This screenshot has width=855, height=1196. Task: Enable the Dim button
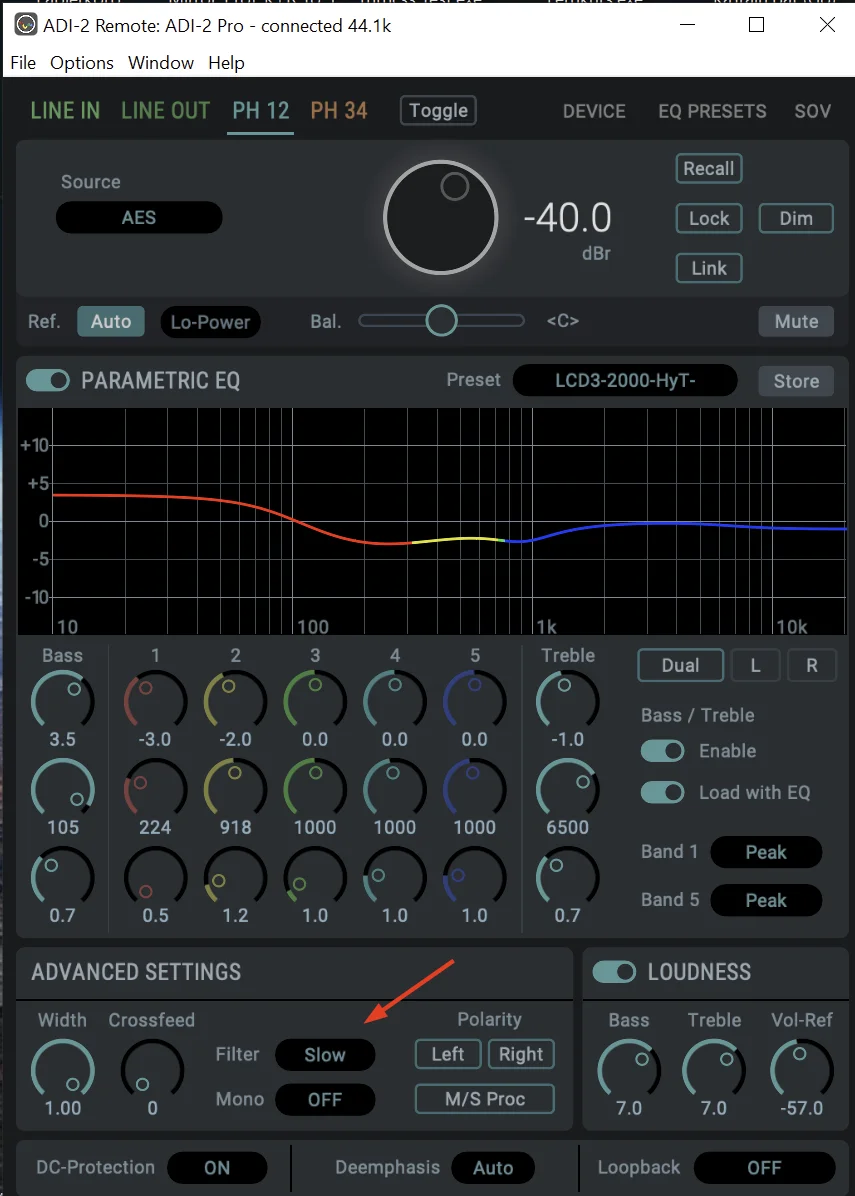pyautogui.click(x=796, y=218)
